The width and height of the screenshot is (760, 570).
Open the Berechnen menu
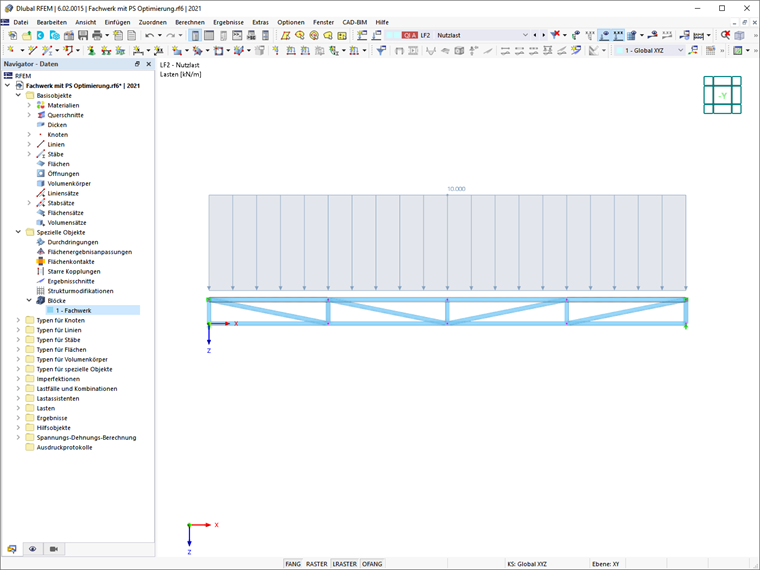tap(190, 22)
